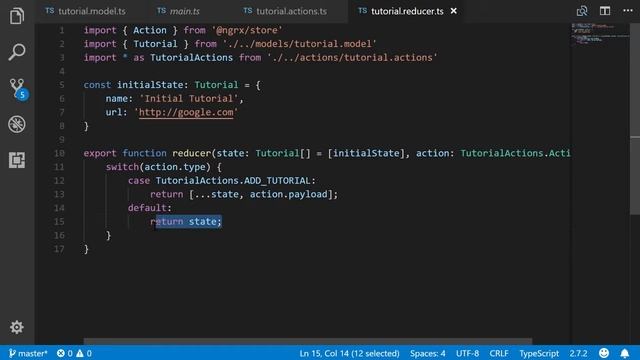This screenshot has height=360, width=640.
Task: Click the 'reducer' function name
Action: [191, 153]
